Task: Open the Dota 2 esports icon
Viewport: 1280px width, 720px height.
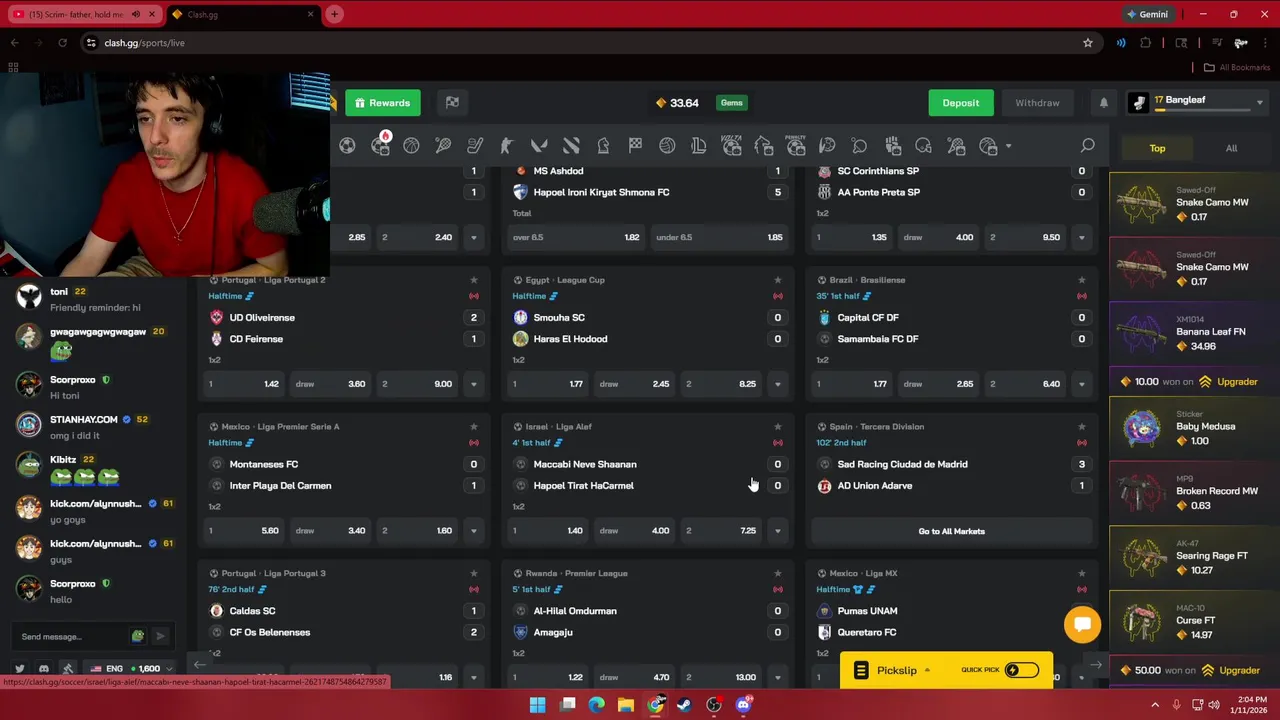Action: click(571, 146)
